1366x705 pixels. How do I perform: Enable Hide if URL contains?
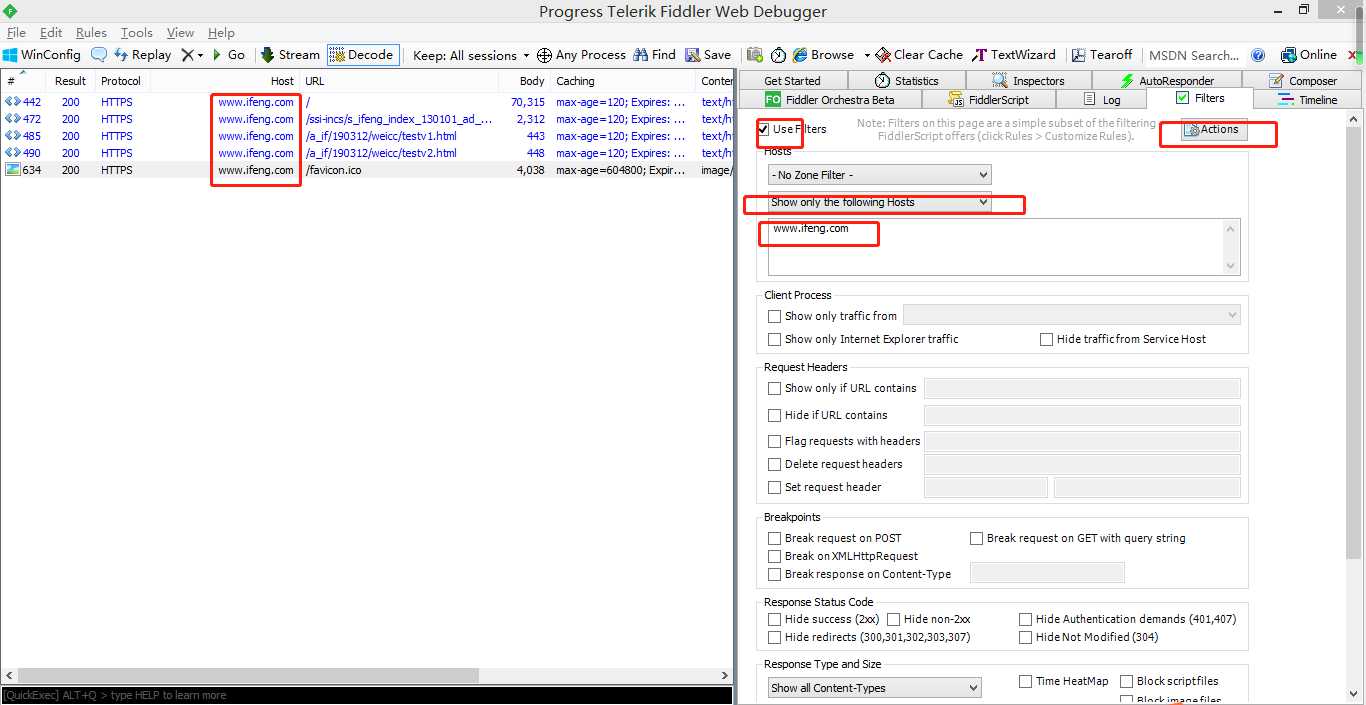click(774, 415)
